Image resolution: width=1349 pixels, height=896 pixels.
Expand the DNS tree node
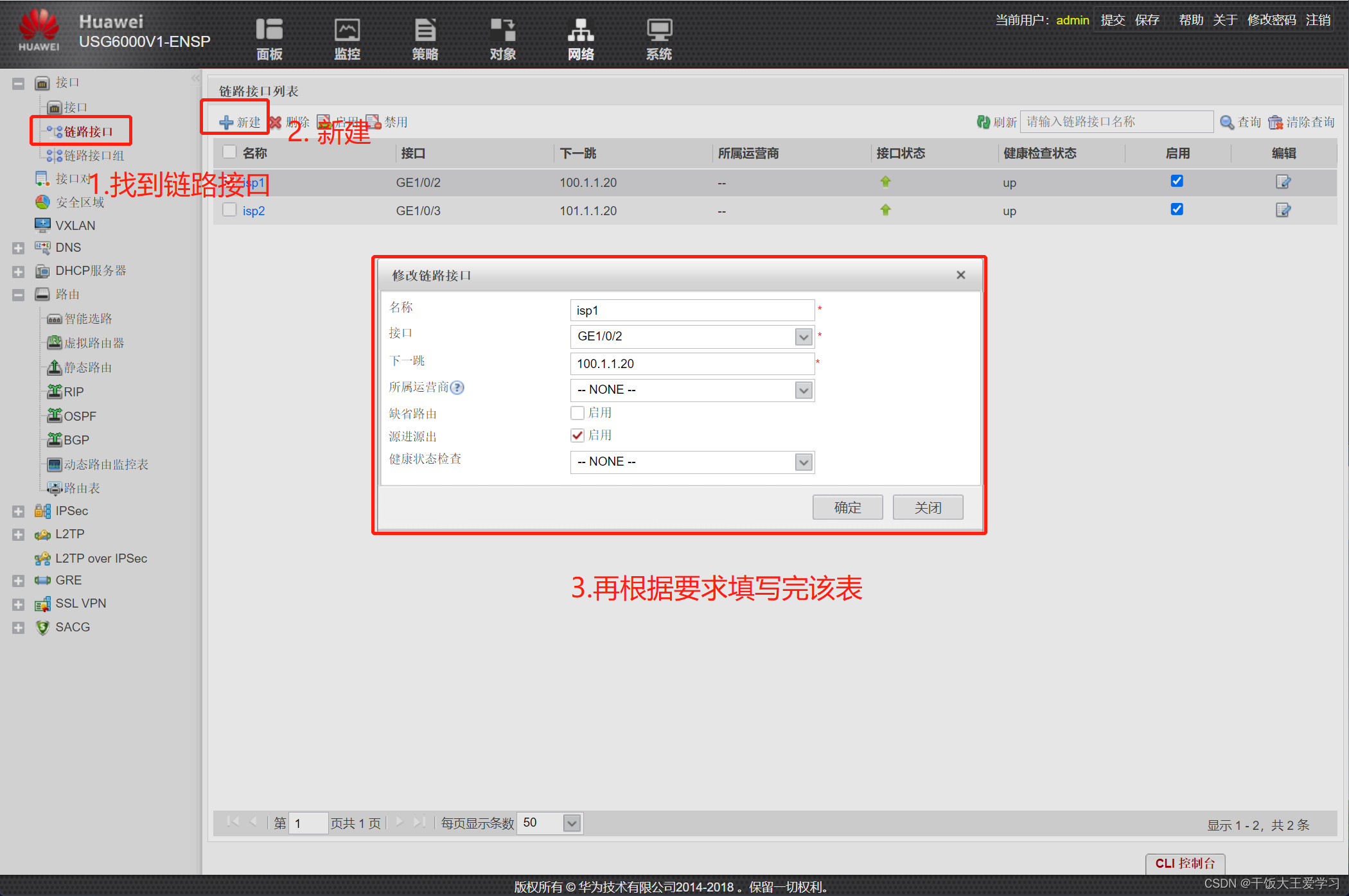coord(19,249)
